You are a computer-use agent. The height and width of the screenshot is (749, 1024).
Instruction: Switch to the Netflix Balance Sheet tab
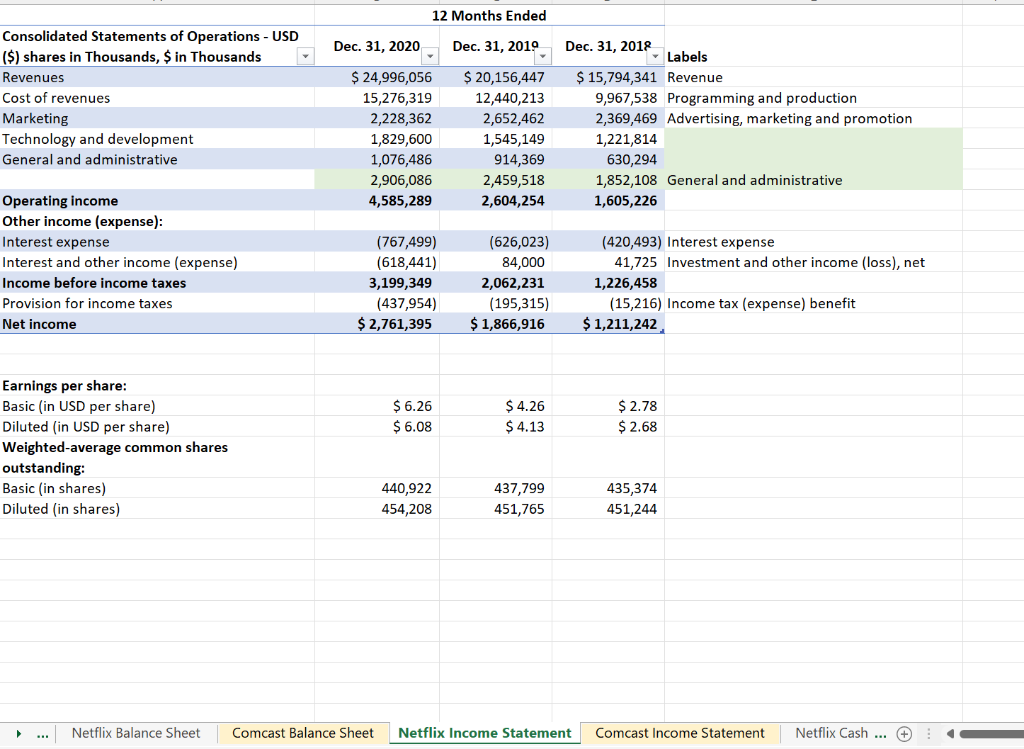point(136,733)
